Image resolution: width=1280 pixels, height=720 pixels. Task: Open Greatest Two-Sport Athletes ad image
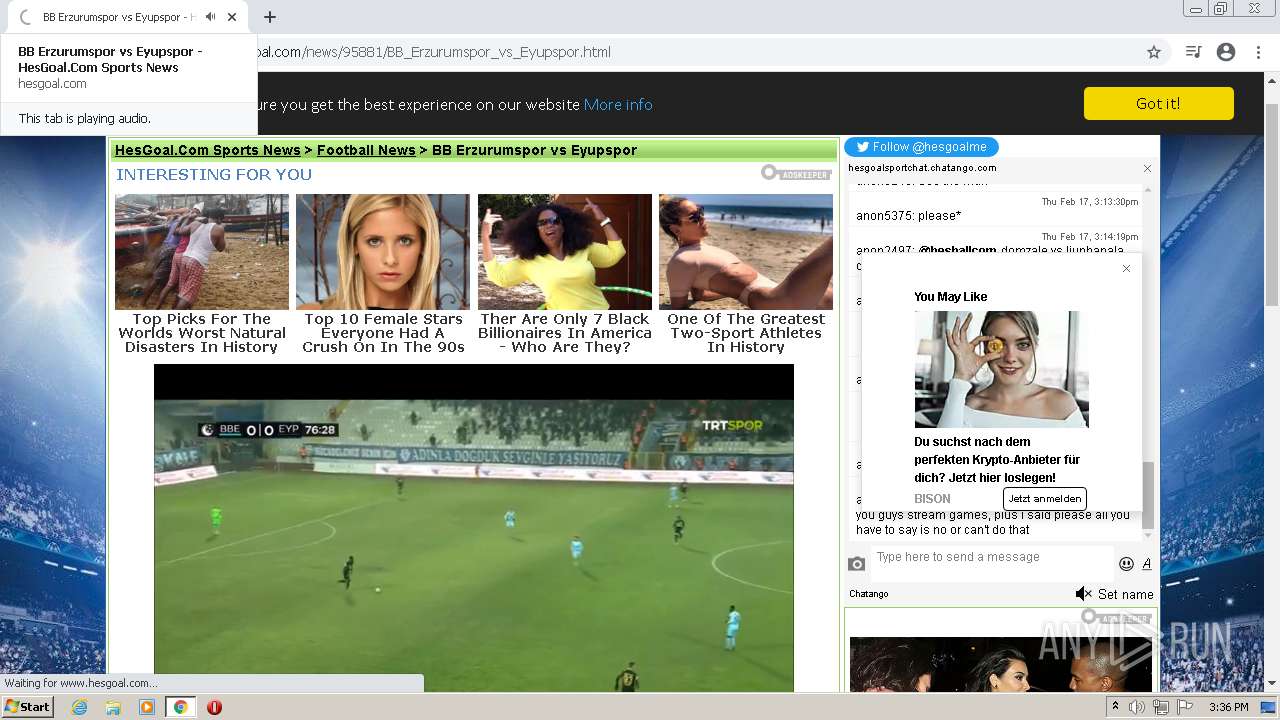tap(746, 252)
